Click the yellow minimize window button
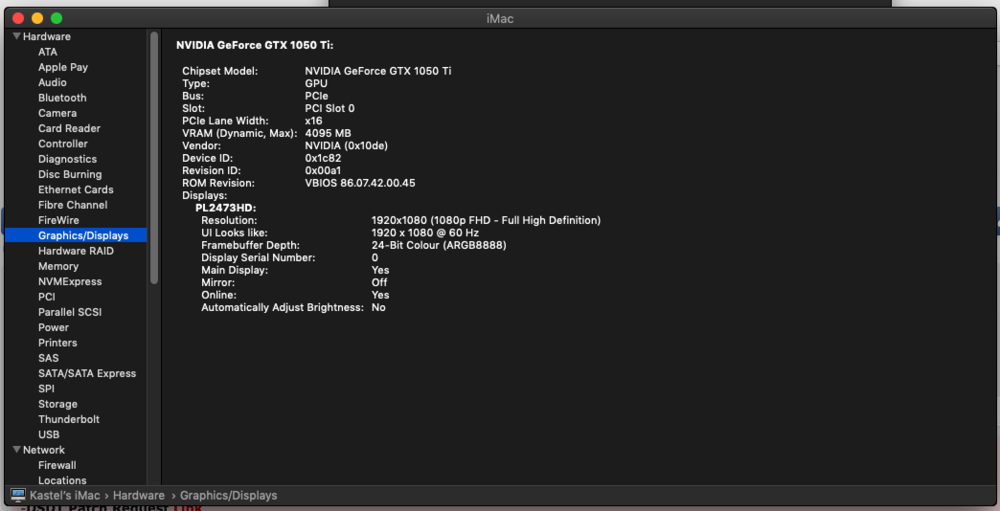 click(x=37, y=19)
